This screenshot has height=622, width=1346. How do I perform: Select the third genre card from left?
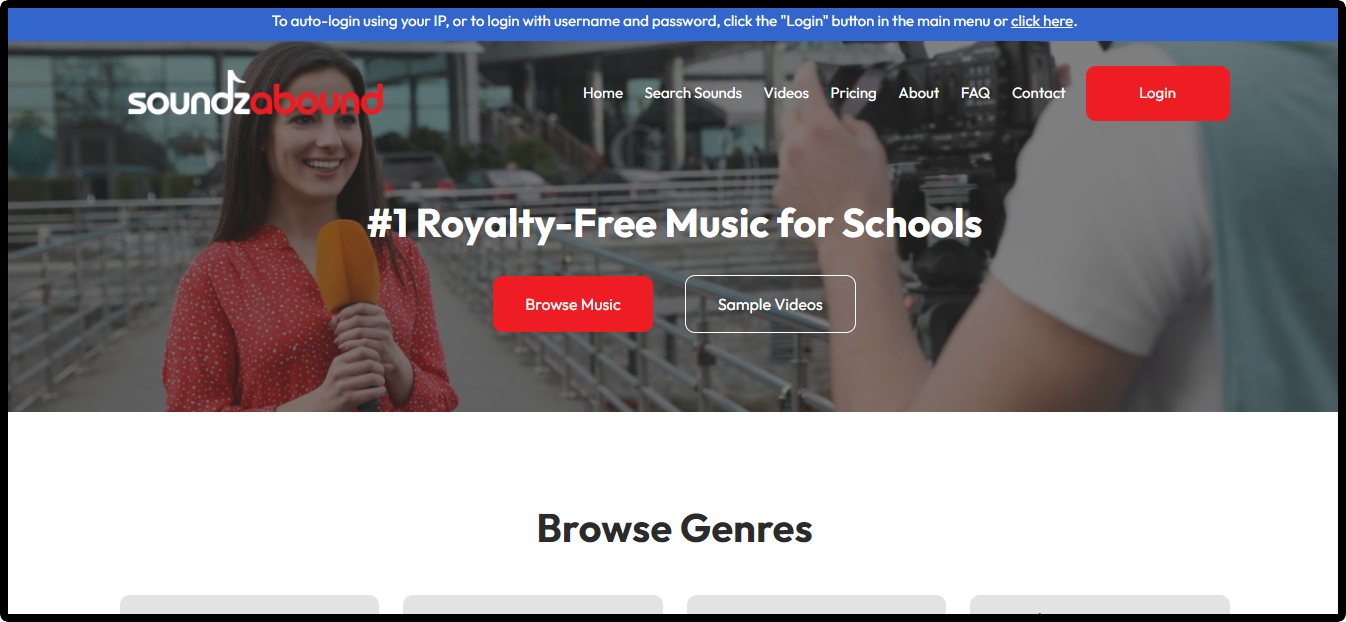(816, 604)
